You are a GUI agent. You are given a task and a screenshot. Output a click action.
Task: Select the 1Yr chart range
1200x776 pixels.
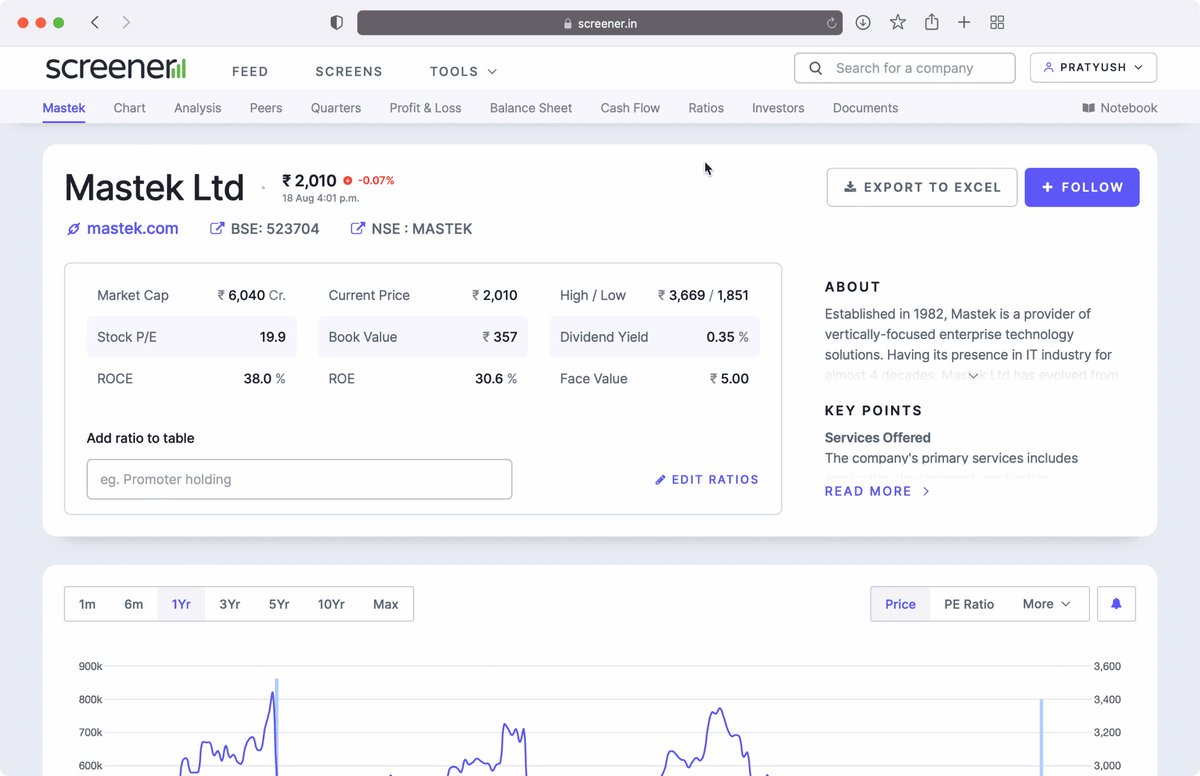click(181, 604)
